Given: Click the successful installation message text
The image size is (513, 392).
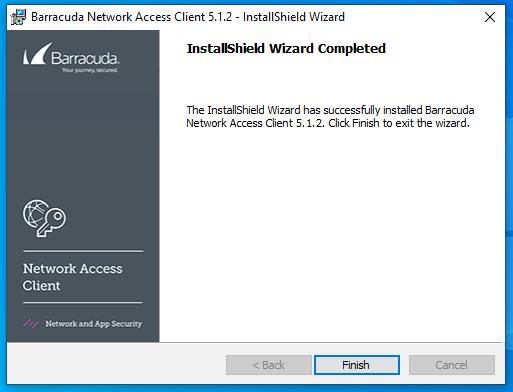Looking at the screenshot, I should point(330,117).
